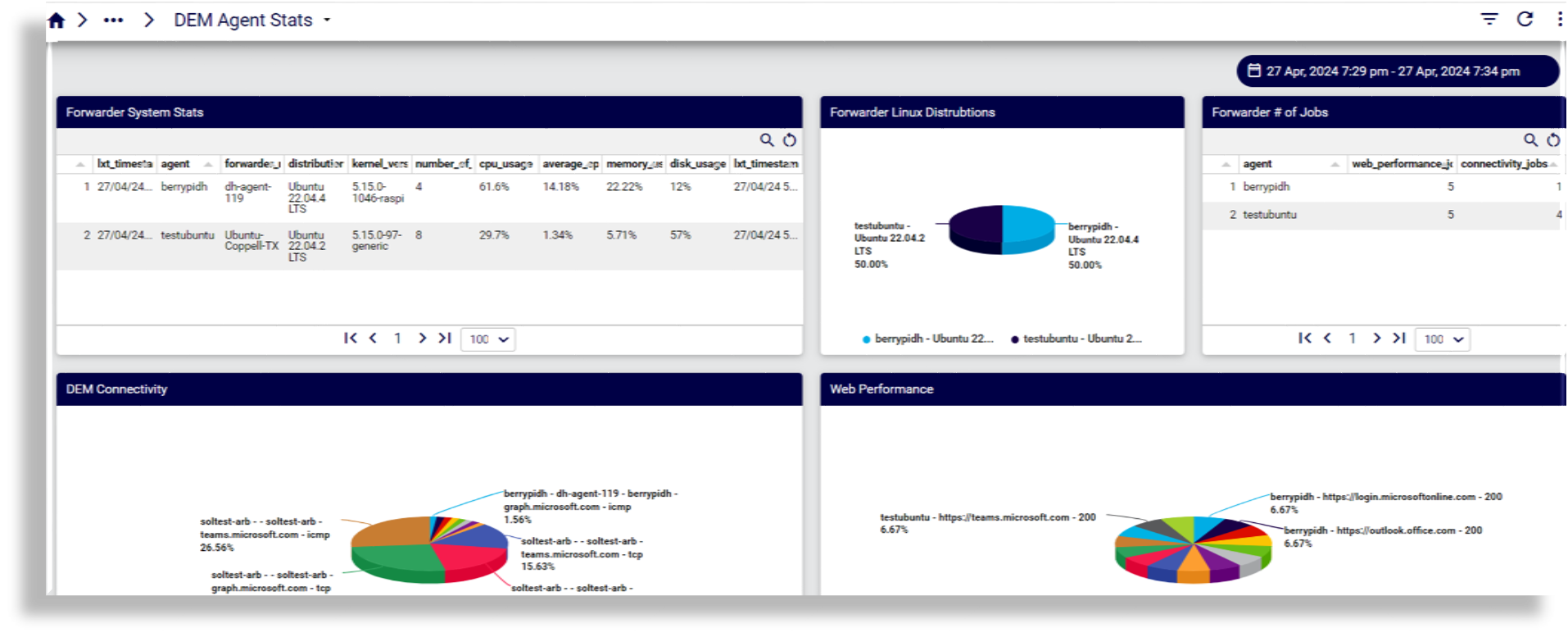Sort by web_performance_jobs column header
This screenshot has height=637, width=1568.
tap(1402, 164)
